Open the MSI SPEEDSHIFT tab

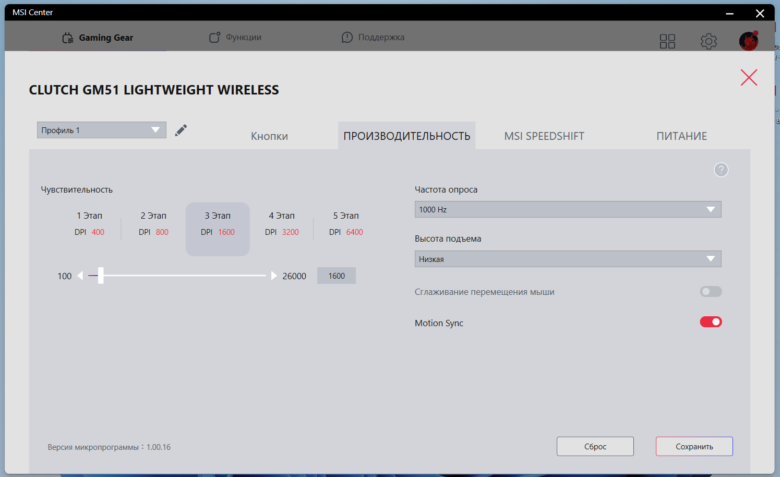pos(544,136)
